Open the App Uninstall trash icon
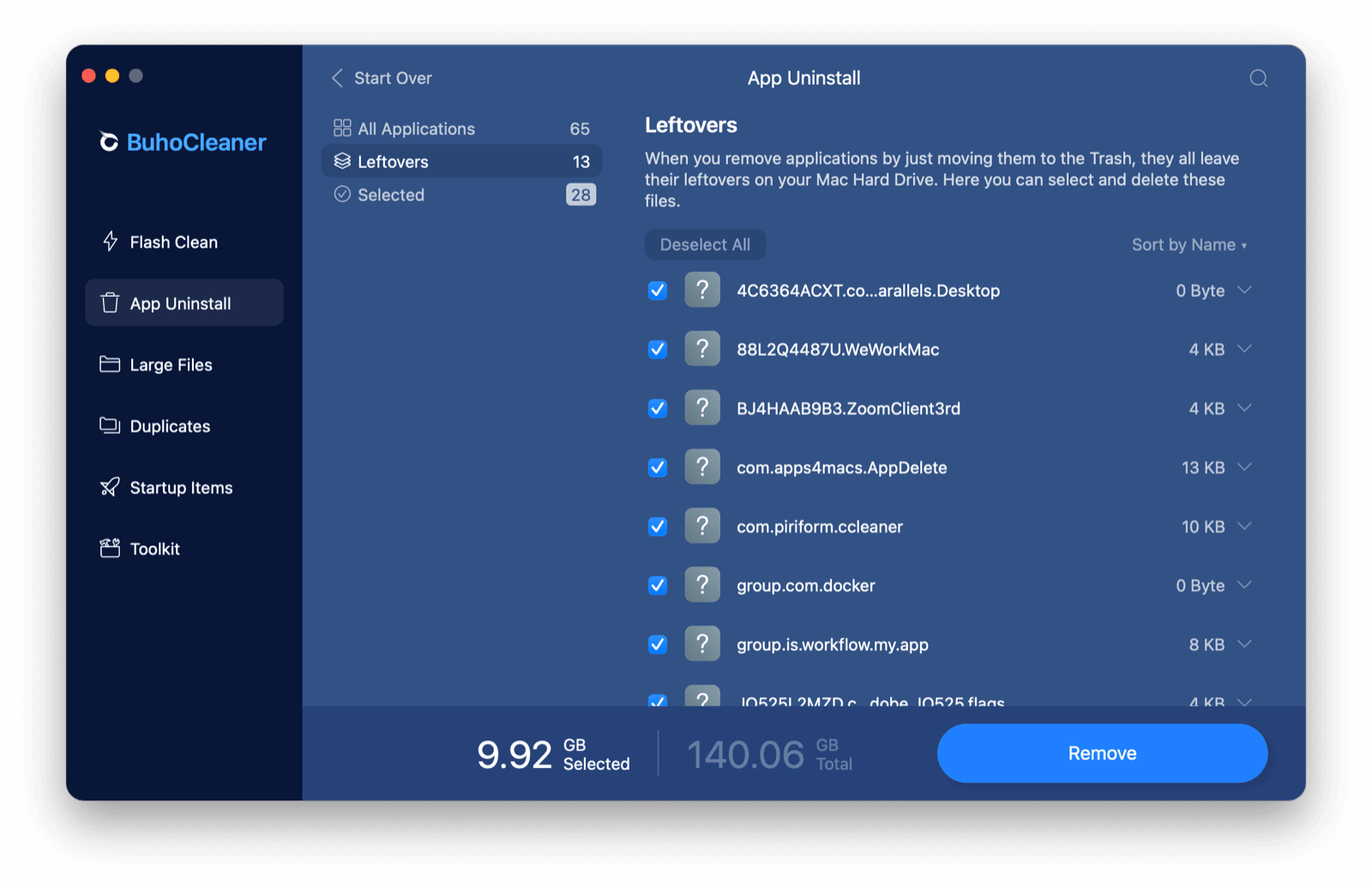1372x888 pixels. click(x=109, y=303)
